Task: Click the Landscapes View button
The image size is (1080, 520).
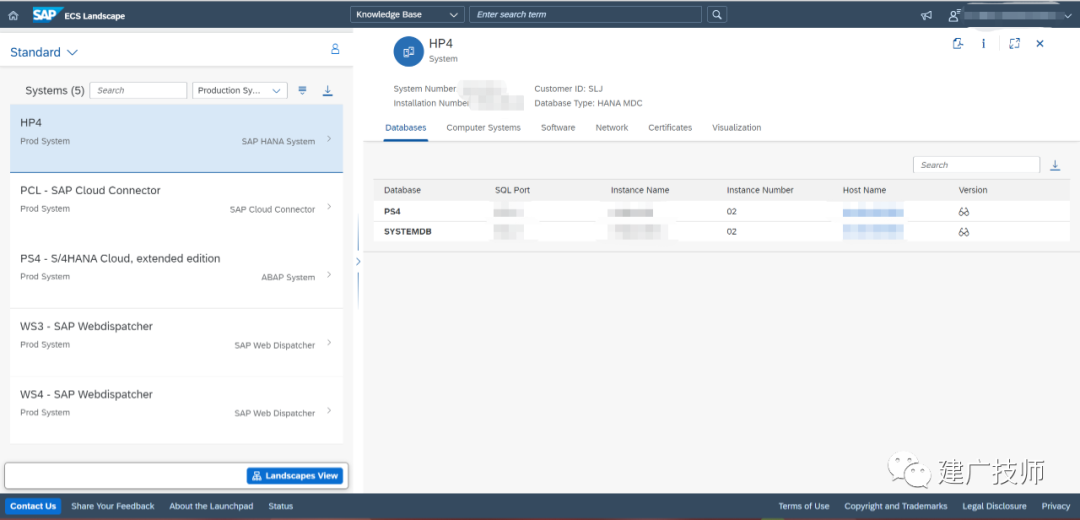Action: (x=295, y=476)
